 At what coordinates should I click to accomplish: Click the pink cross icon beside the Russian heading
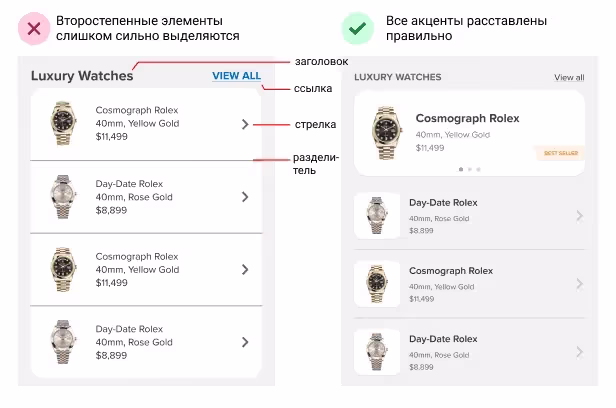(x=34, y=28)
